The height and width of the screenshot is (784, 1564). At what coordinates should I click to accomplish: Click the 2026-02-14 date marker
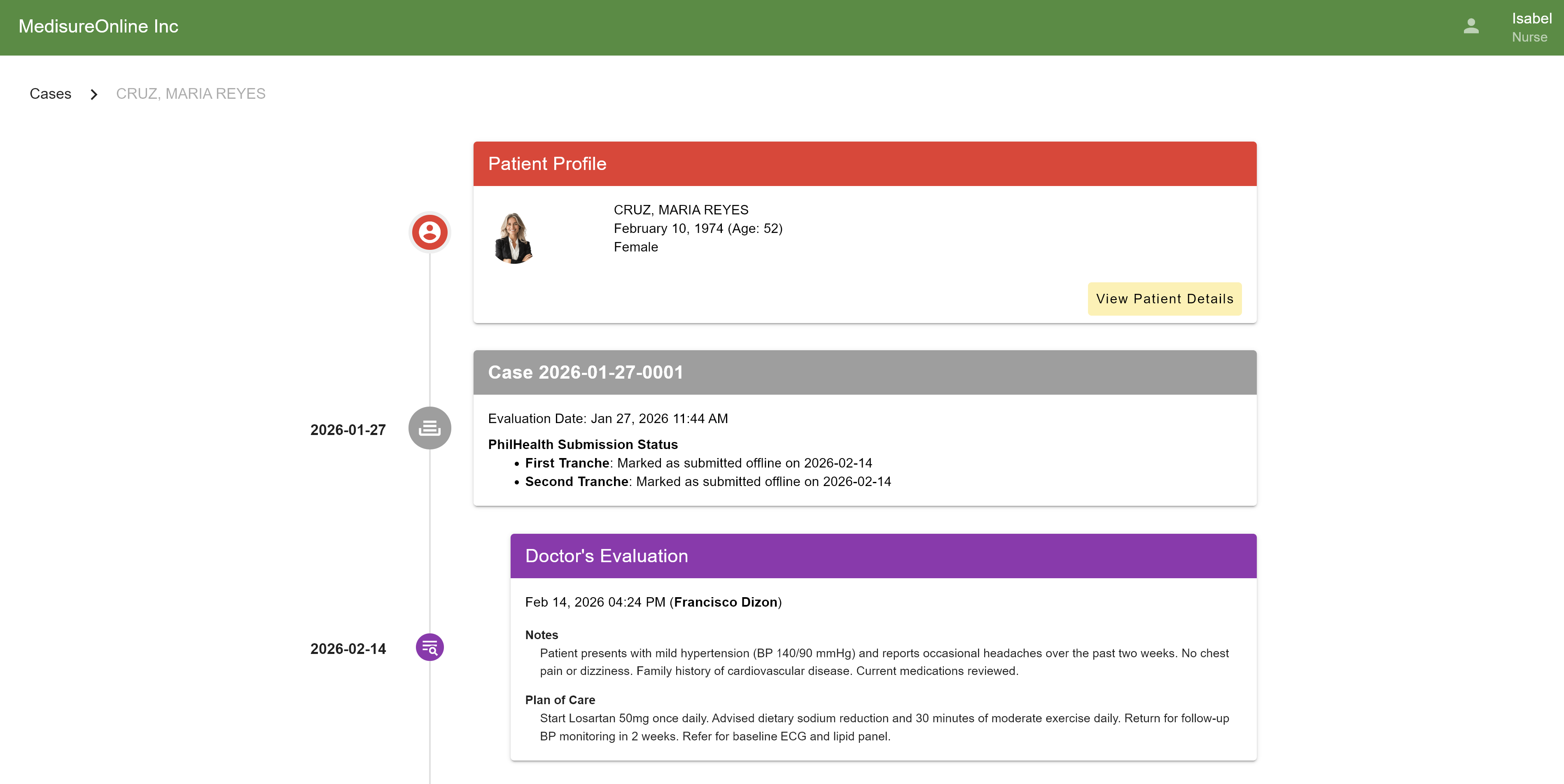pos(347,648)
